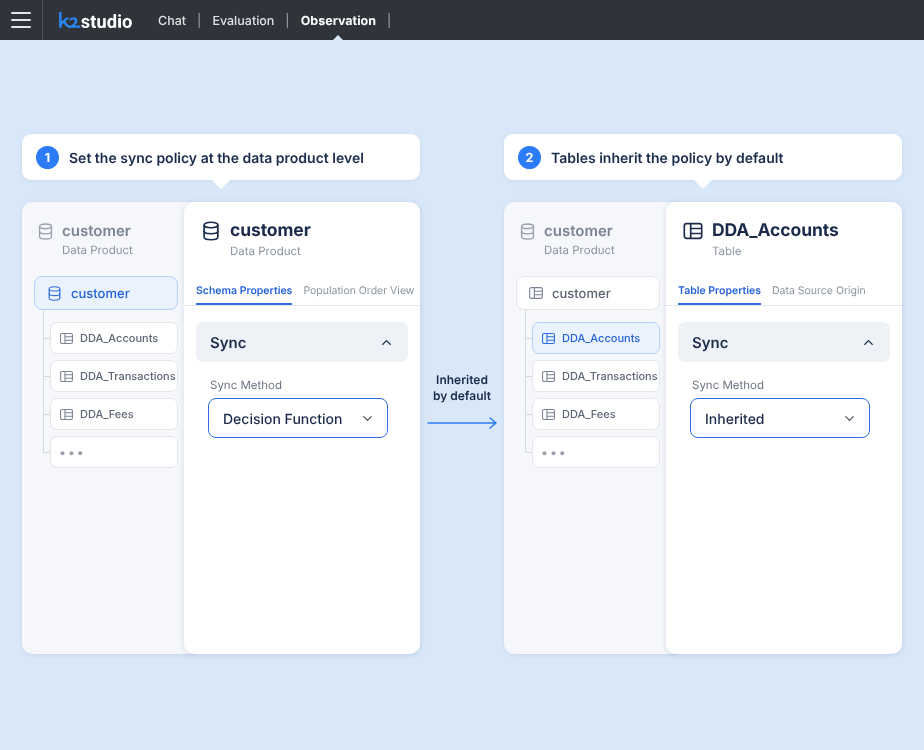Viewport: 924px width, 750px height.
Task: Click gray database icon in left sidebar header
Action: (x=45, y=232)
